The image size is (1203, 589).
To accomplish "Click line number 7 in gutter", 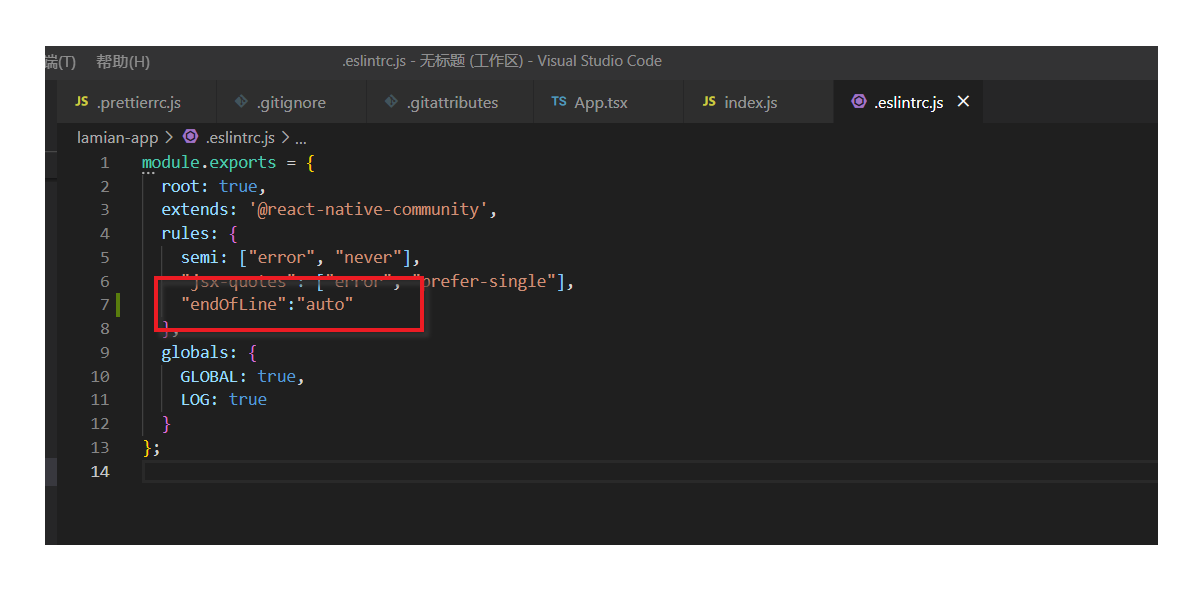I will point(104,304).
